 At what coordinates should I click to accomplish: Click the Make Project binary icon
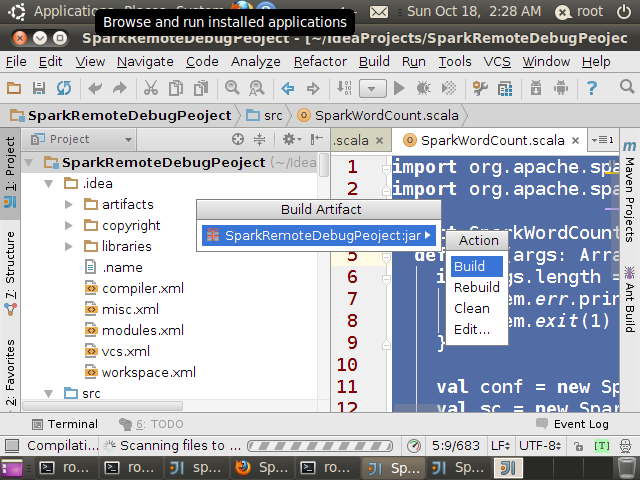[344, 88]
